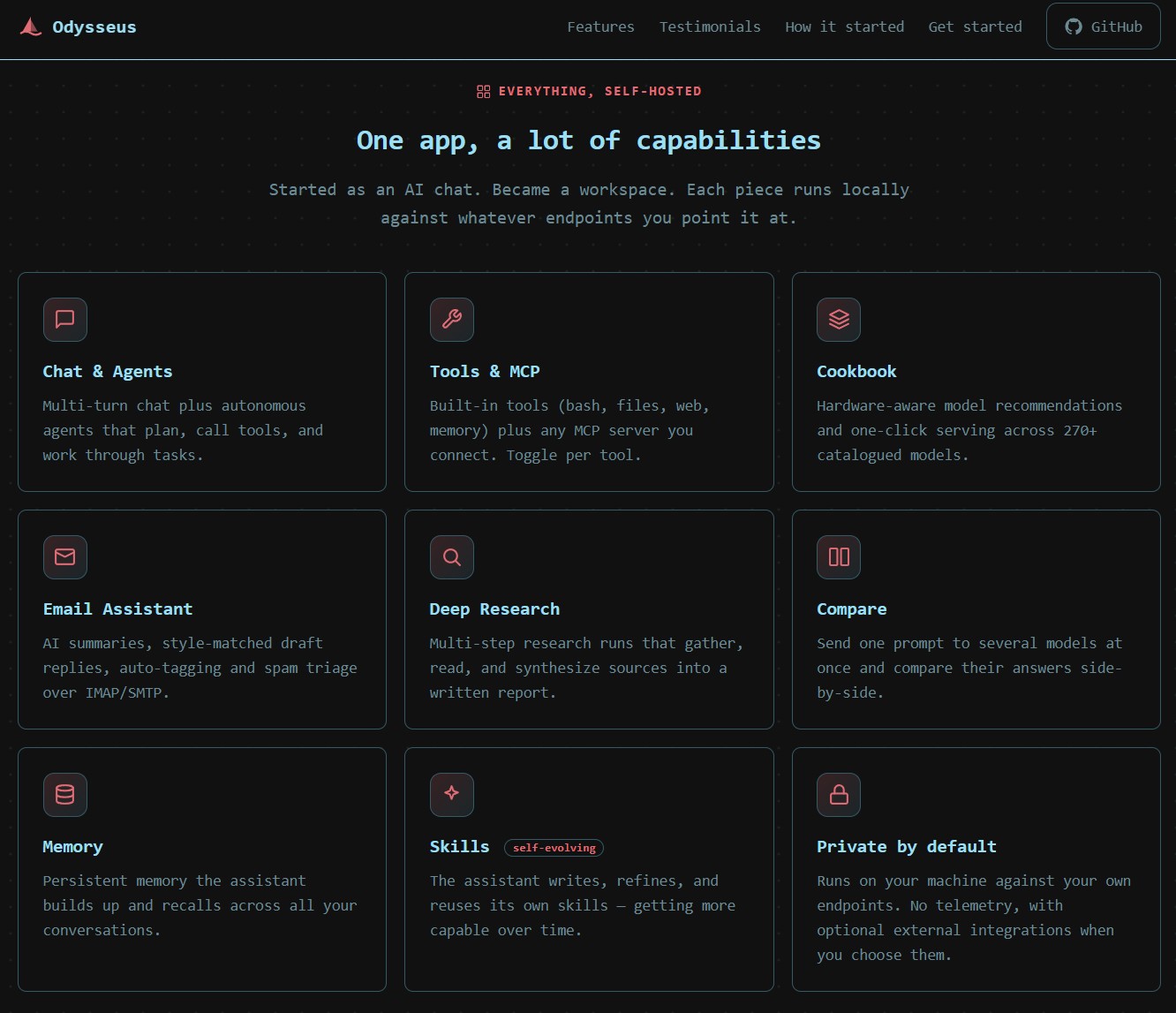Image resolution: width=1176 pixels, height=1013 pixels.
Task: Click the Compare columns icon
Action: pos(839,557)
